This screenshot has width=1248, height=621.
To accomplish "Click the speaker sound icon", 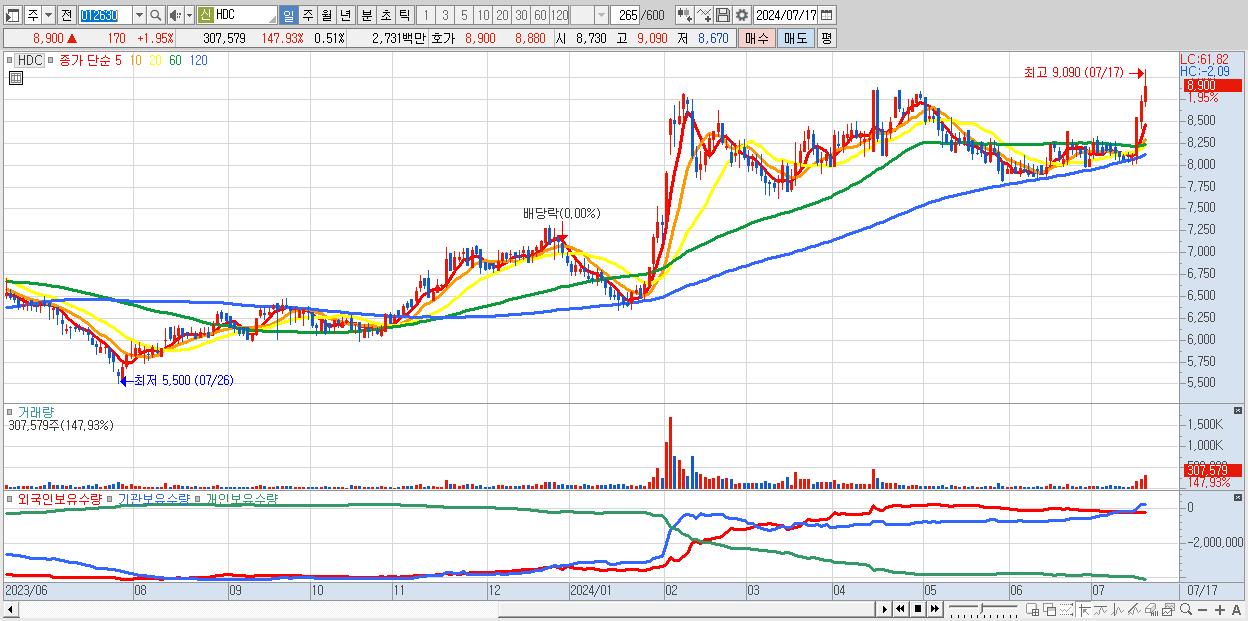I will 175,15.
